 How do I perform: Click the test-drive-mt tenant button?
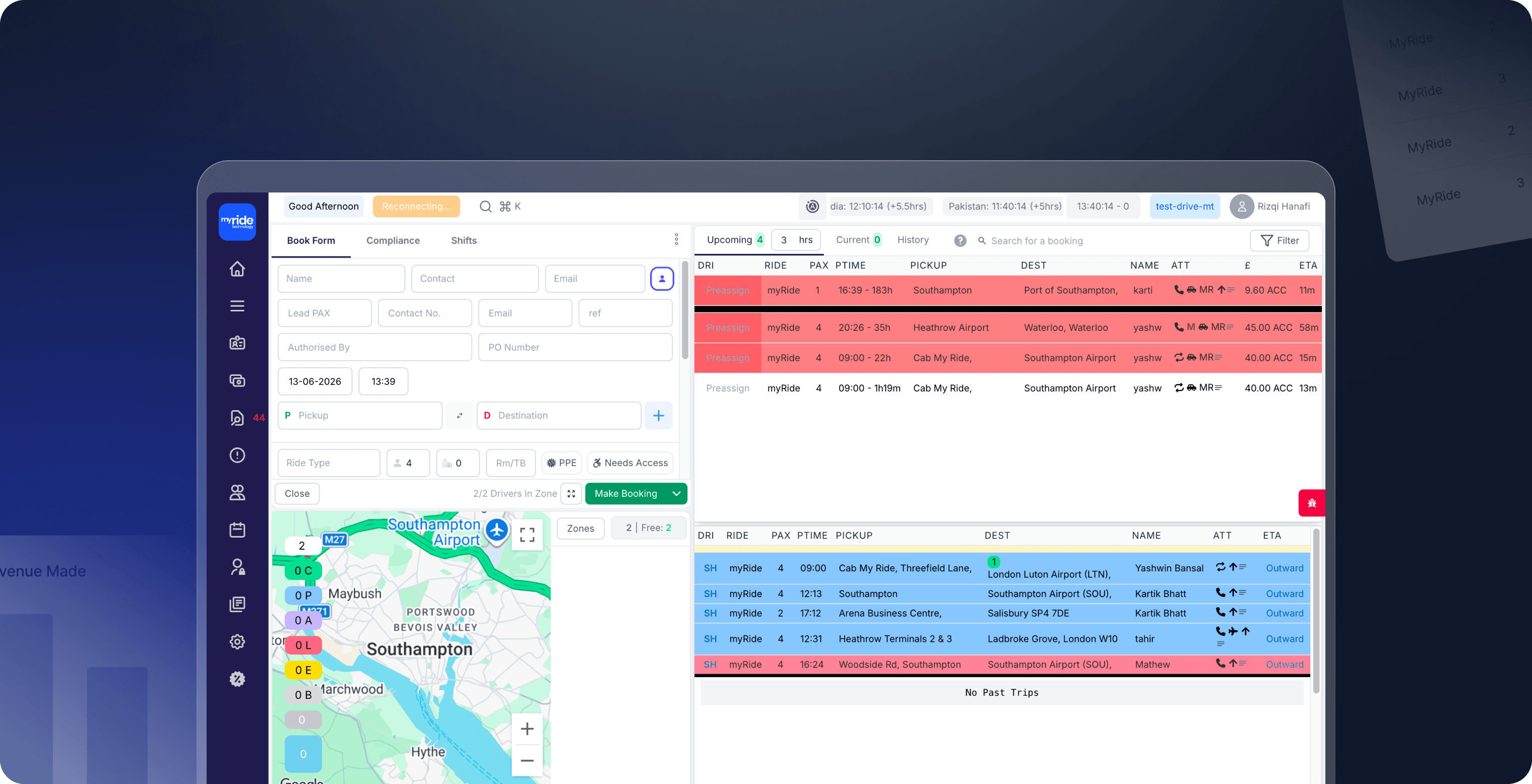click(1185, 206)
